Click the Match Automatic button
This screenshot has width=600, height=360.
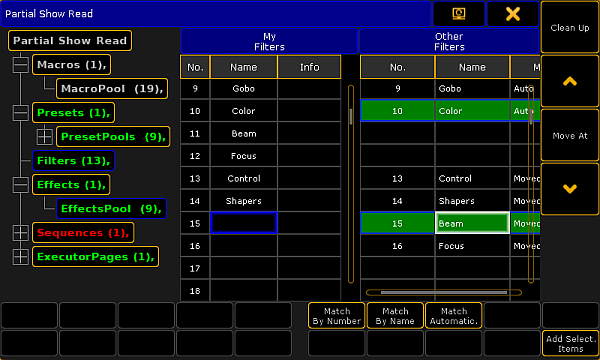pyautogui.click(x=453, y=316)
